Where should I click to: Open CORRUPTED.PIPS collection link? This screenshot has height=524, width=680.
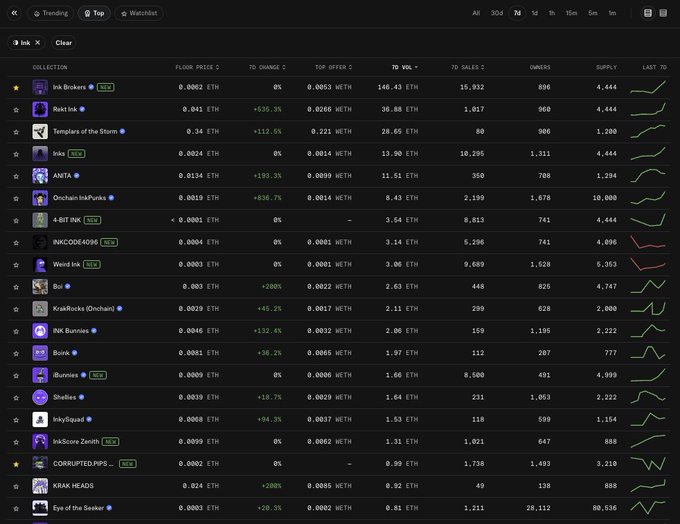pyautogui.click(x=83, y=463)
